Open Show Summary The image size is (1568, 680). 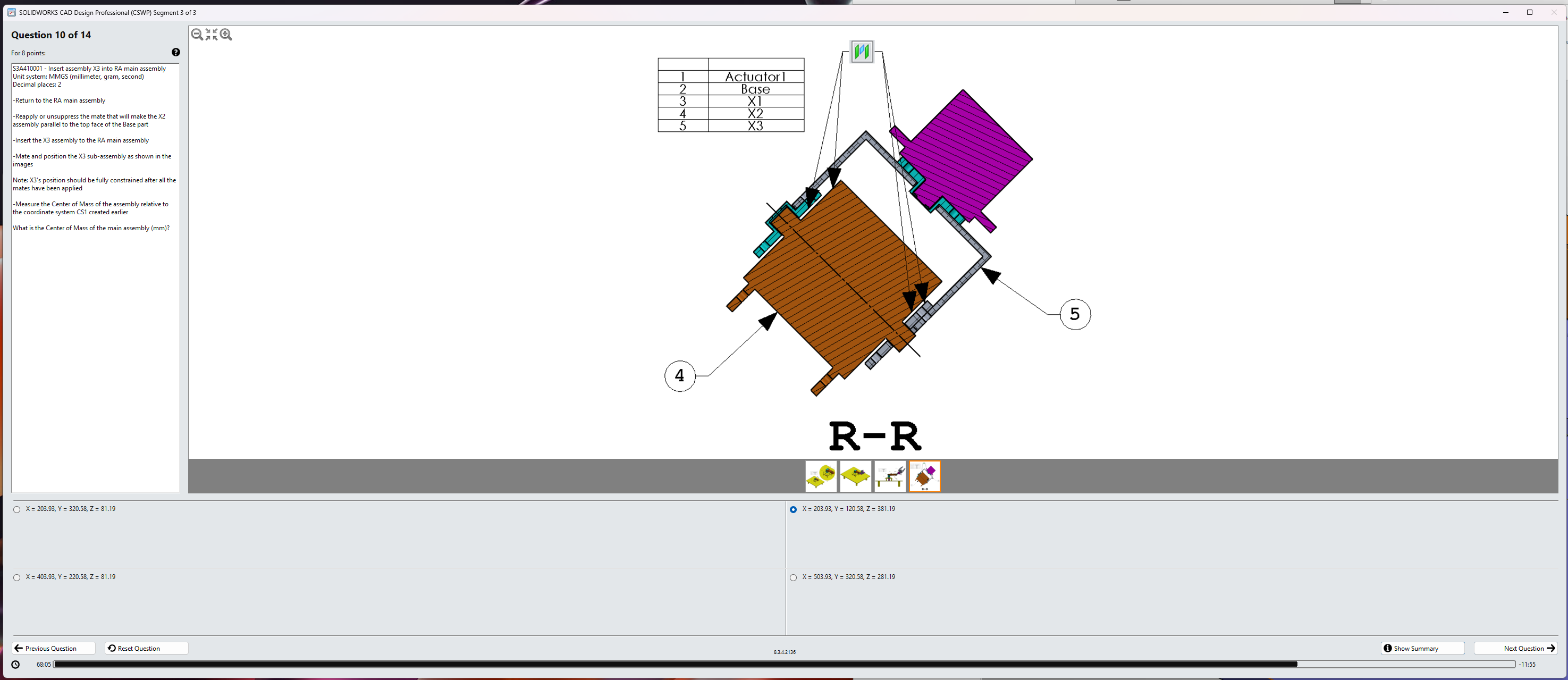pyautogui.click(x=1422, y=648)
